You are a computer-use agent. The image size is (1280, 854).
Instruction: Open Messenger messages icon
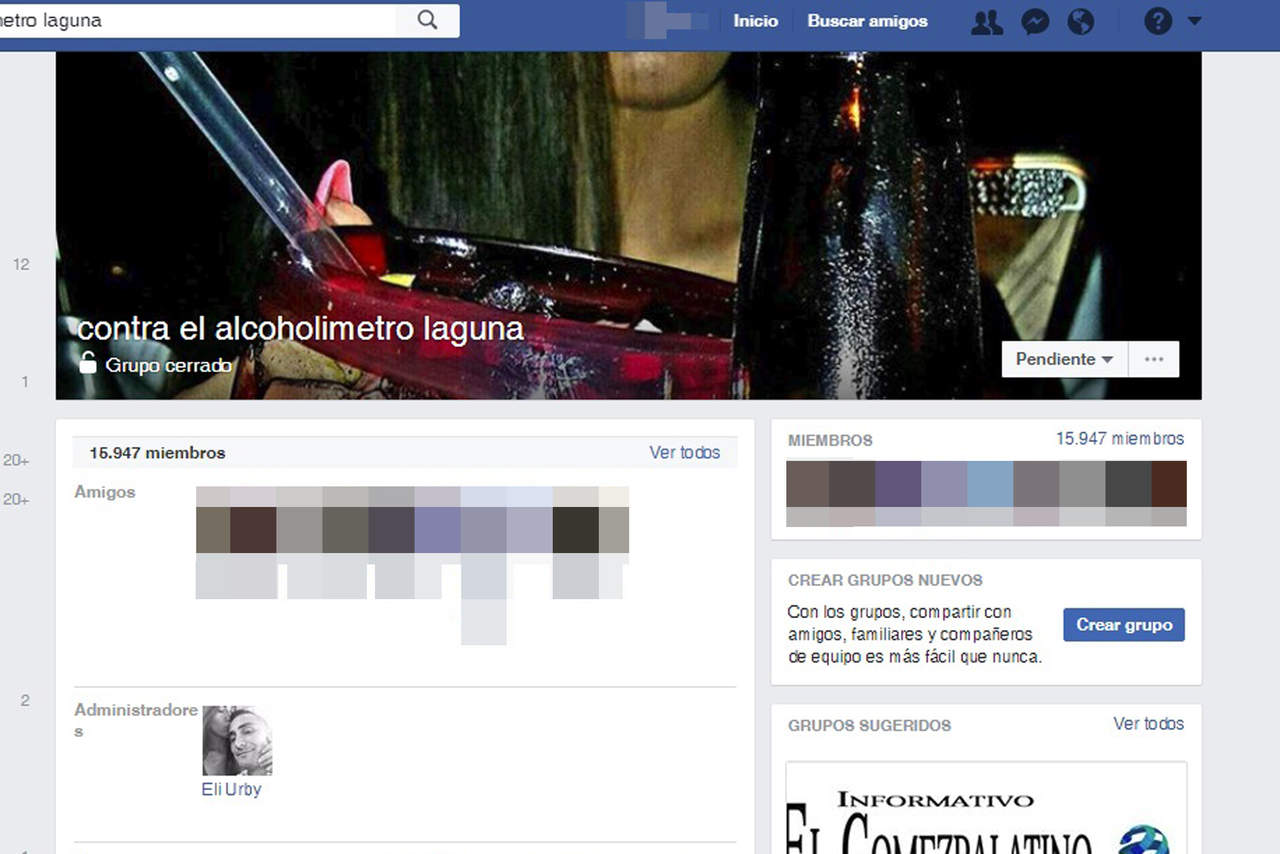coord(1034,21)
